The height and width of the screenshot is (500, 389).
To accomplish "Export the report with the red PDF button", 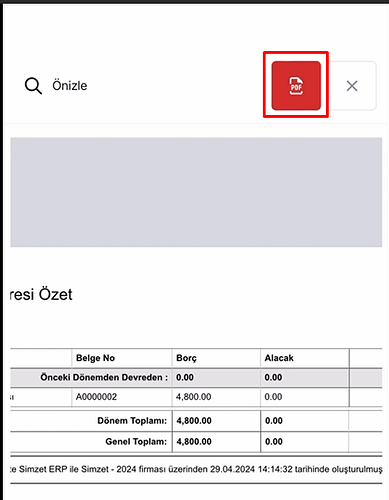I will (296, 85).
